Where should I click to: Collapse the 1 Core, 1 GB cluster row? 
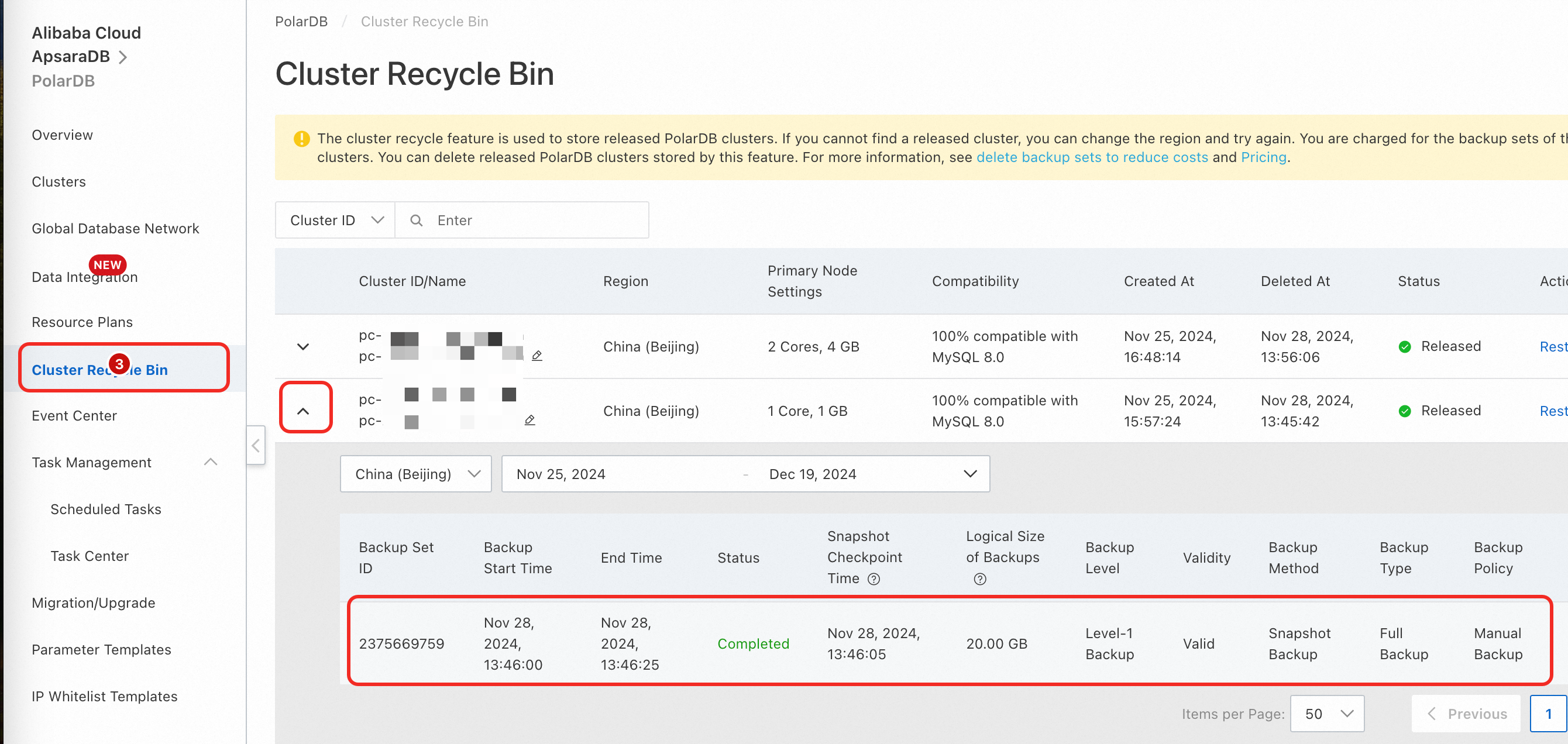pos(303,411)
